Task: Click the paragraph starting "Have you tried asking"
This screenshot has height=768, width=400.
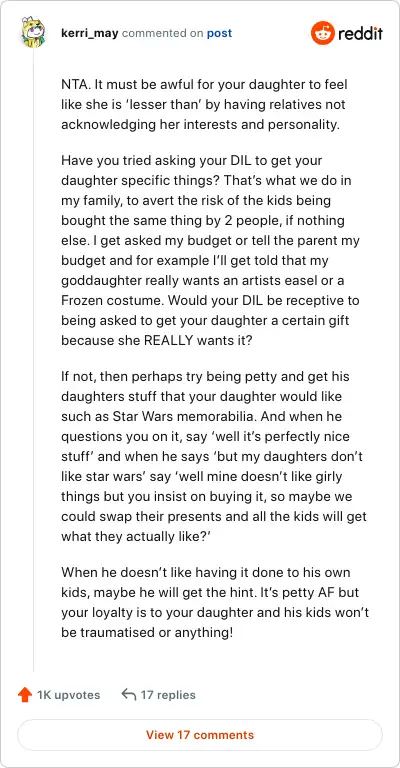Action: pos(211,250)
